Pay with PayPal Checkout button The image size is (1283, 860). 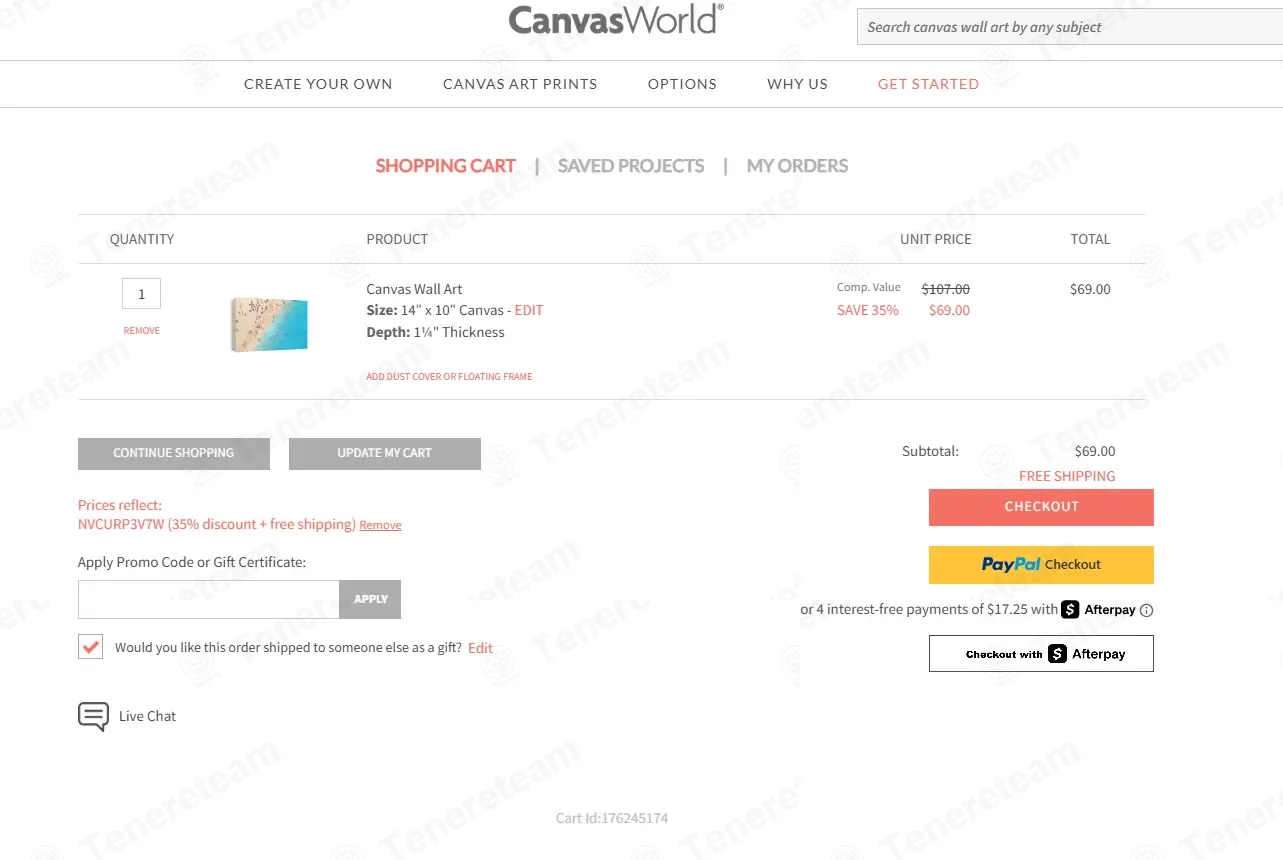tap(1041, 565)
